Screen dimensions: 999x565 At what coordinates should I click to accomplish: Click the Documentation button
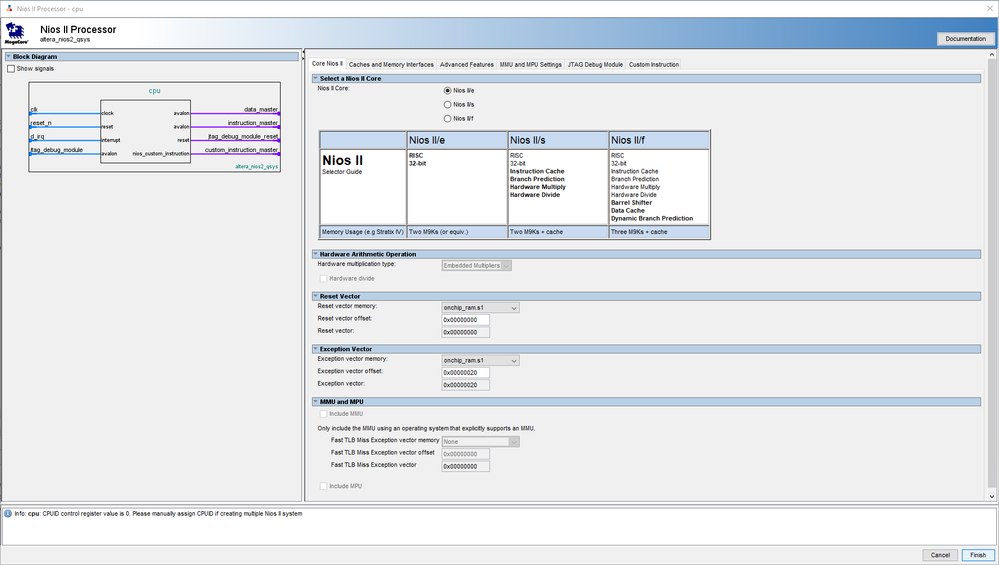coord(965,39)
